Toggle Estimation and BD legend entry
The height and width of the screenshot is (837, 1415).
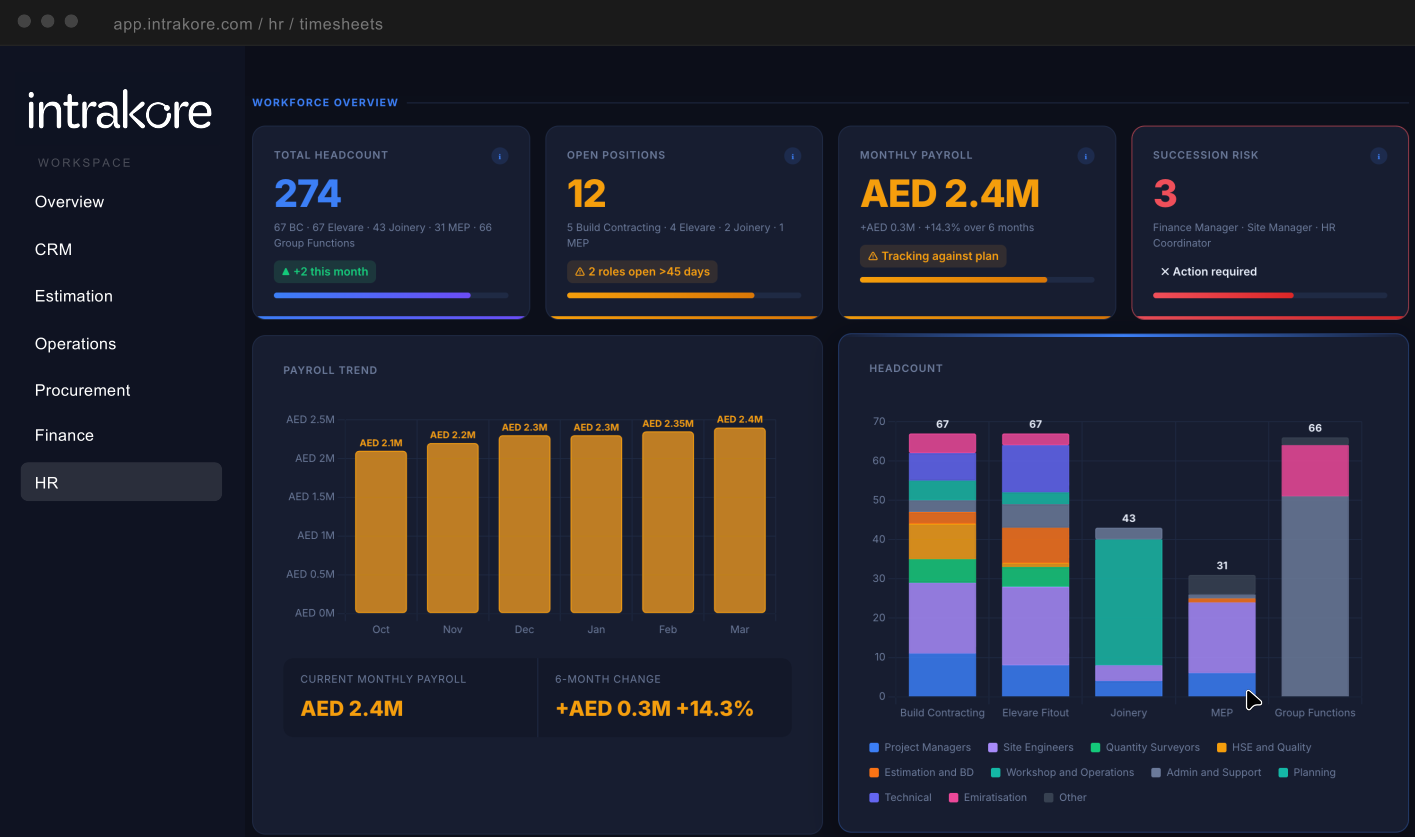coord(921,773)
